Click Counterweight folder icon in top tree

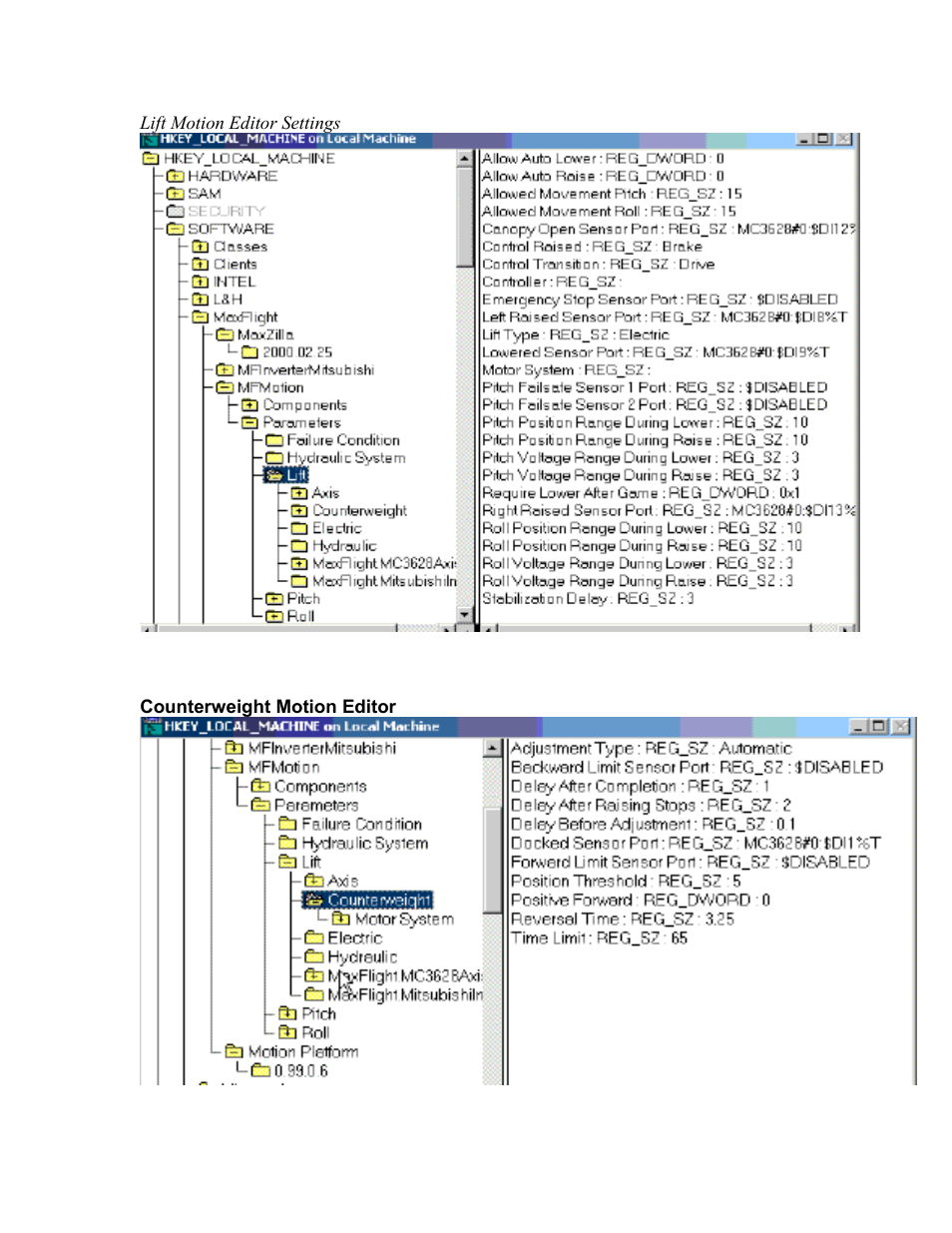pyautogui.click(x=299, y=511)
